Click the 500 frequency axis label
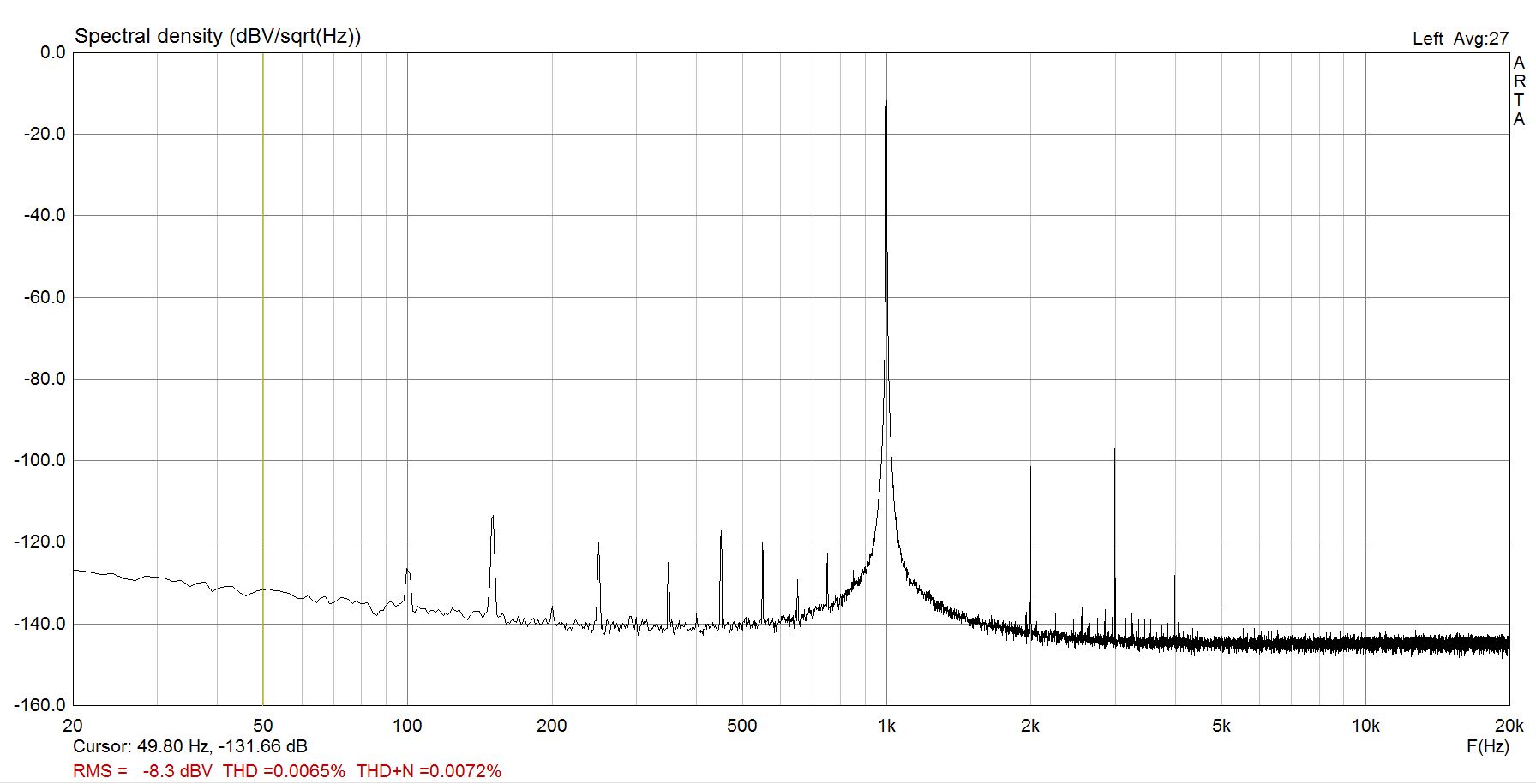Image resolution: width=1536 pixels, height=784 pixels. (741, 726)
